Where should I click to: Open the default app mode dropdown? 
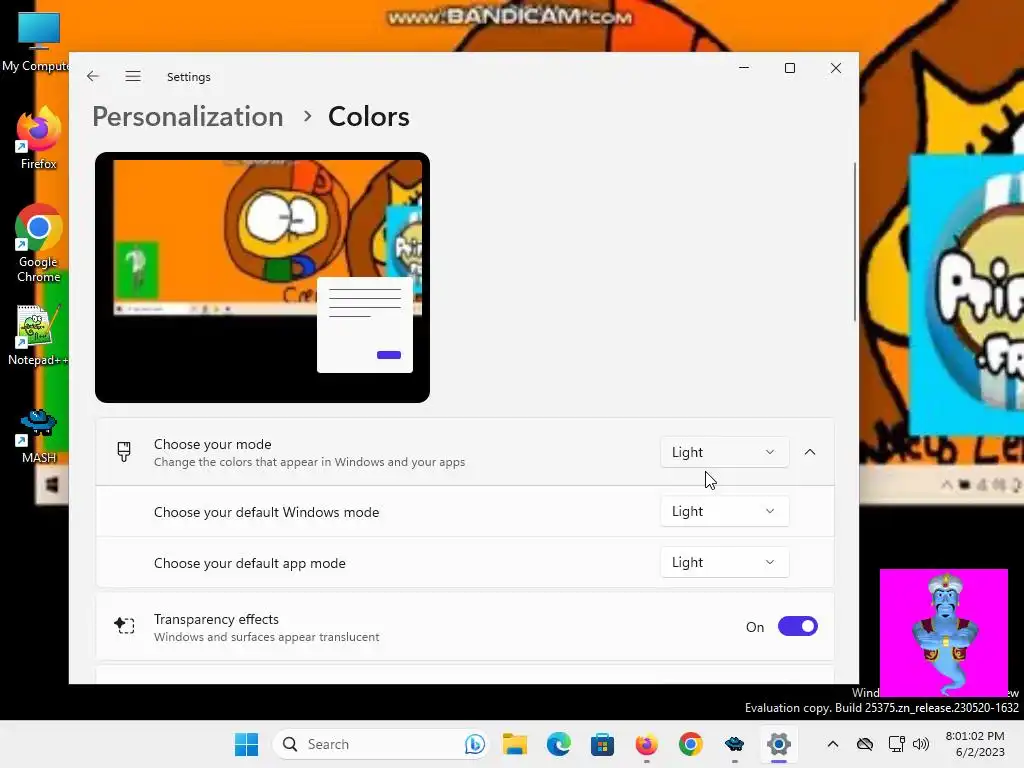click(724, 562)
